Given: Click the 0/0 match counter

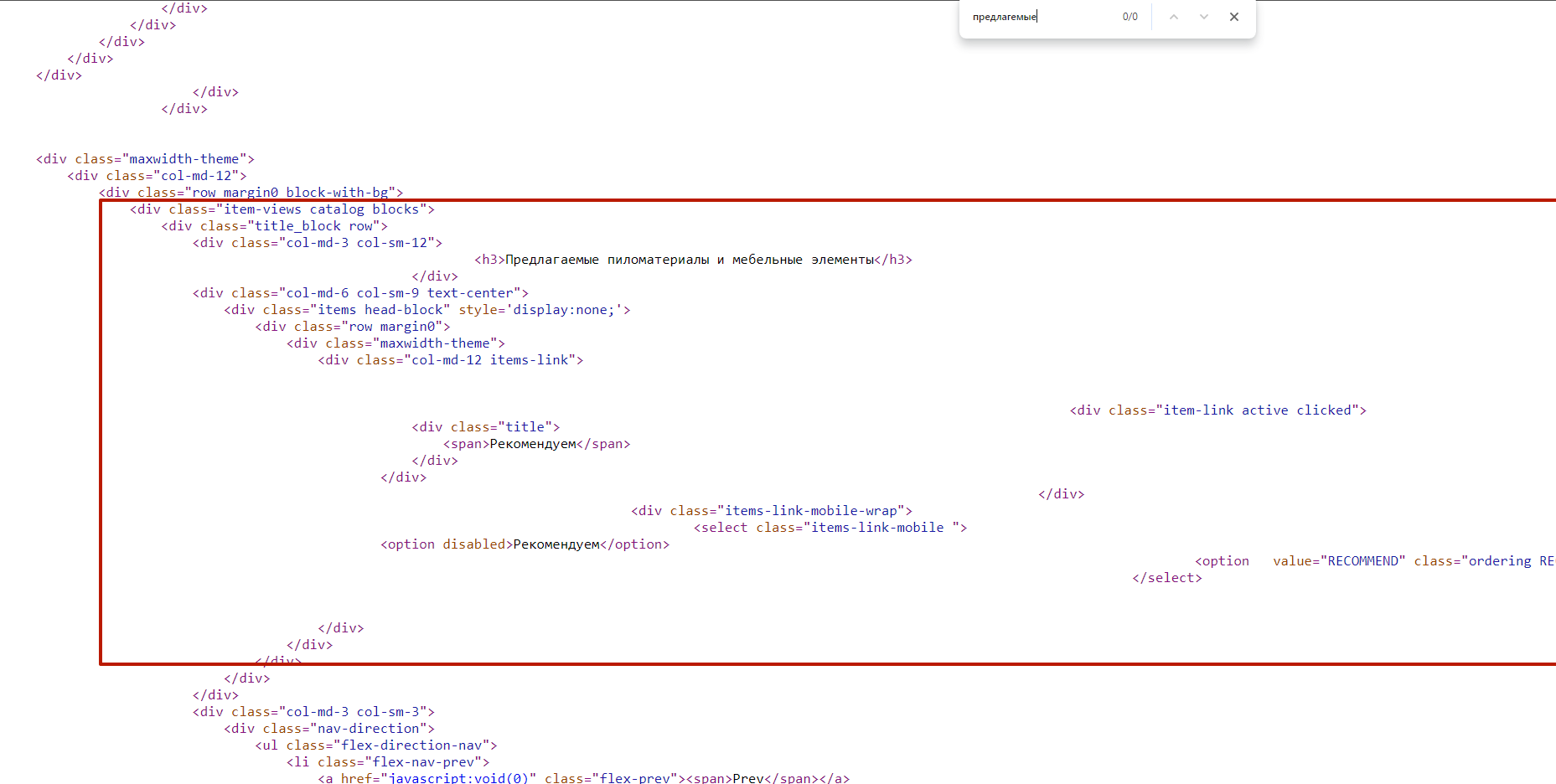Looking at the screenshot, I should [x=1130, y=17].
